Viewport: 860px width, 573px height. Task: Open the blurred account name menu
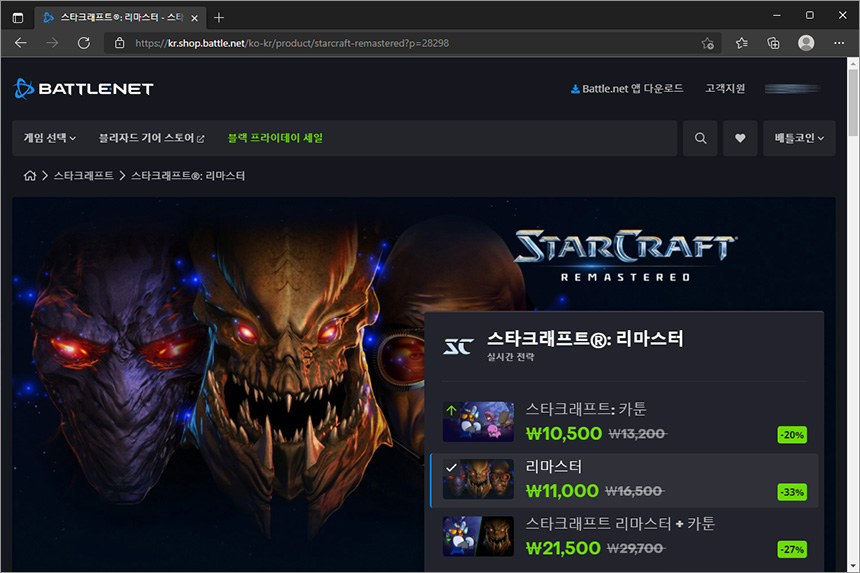(793, 89)
